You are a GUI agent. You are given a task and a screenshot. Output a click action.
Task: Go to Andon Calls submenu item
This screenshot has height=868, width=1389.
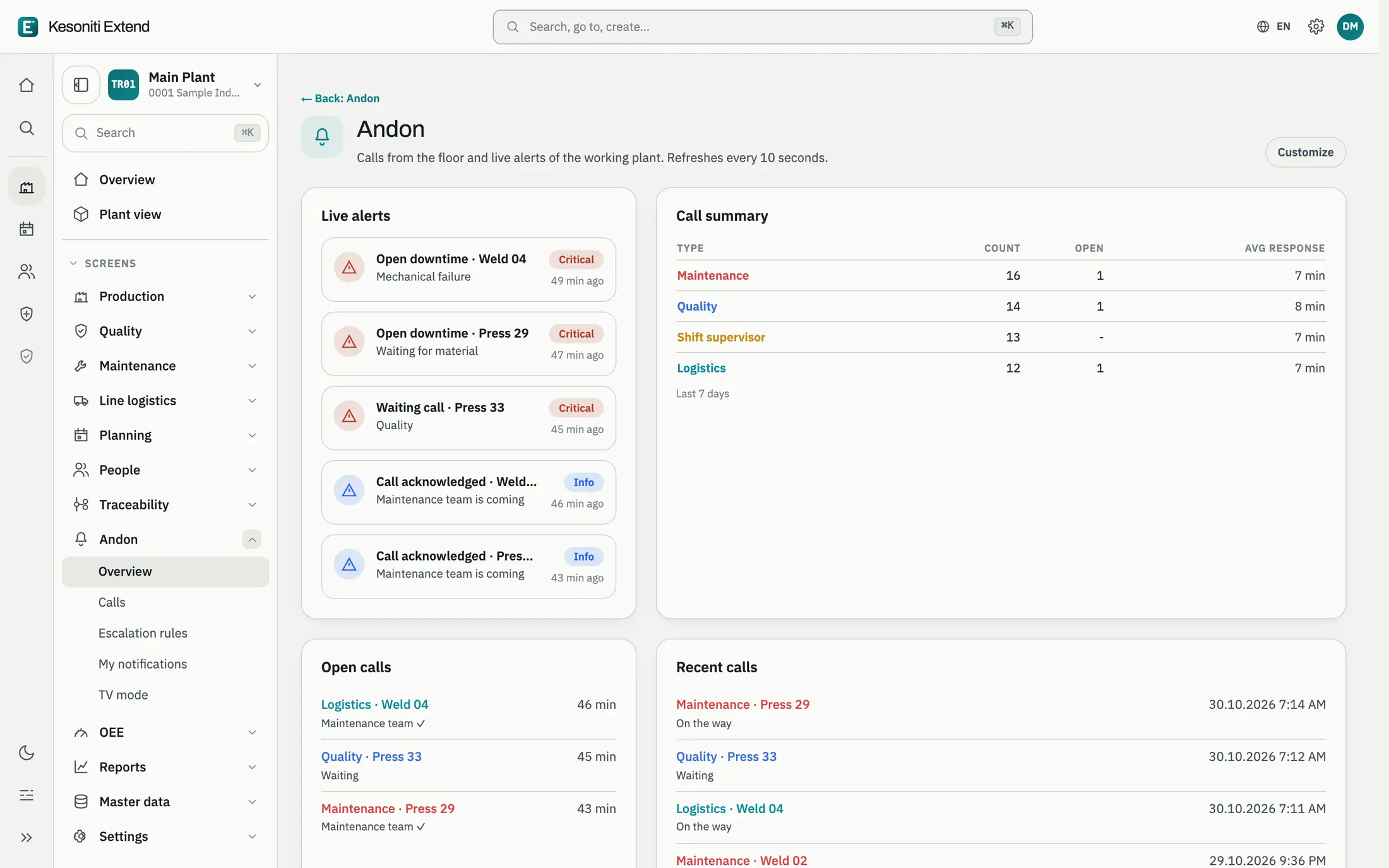click(165, 602)
